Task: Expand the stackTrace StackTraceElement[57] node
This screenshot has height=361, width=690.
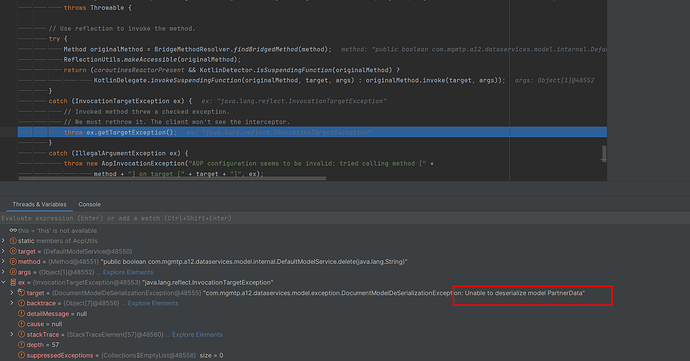Action: point(12,334)
